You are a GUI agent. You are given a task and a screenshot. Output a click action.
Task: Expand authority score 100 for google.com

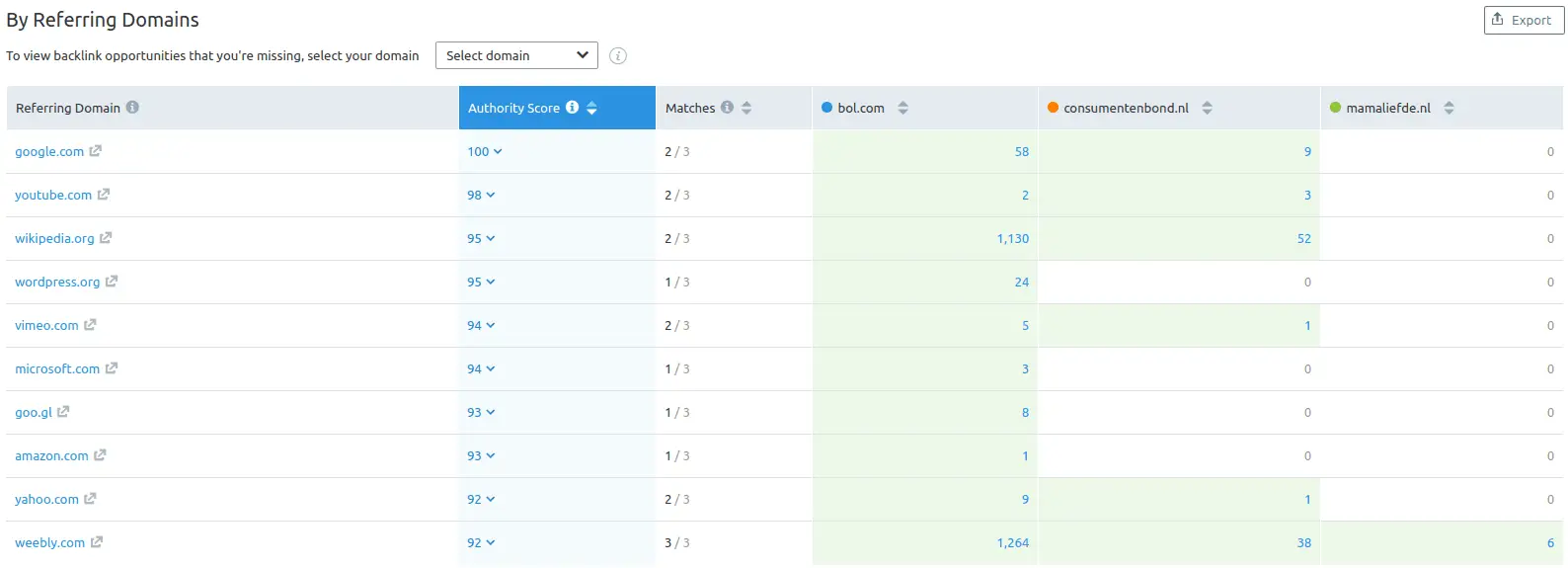click(485, 151)
